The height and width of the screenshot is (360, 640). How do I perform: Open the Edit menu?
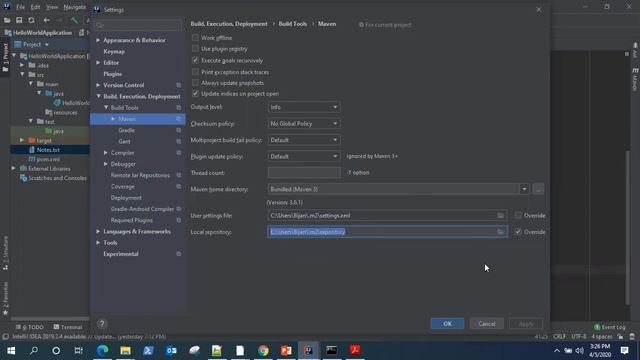pos(36,7)
